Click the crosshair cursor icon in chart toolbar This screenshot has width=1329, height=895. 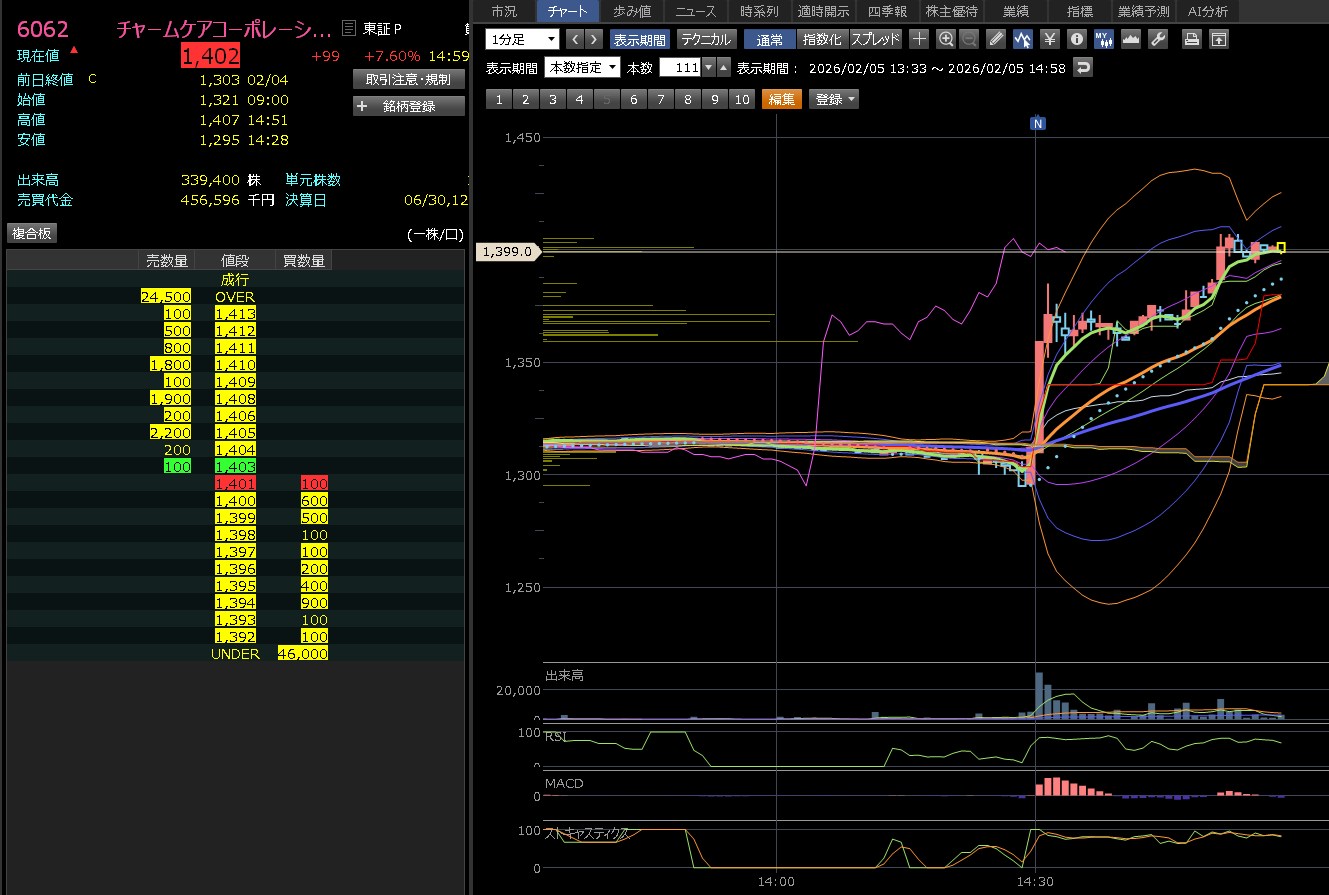[x=919, y=39]
